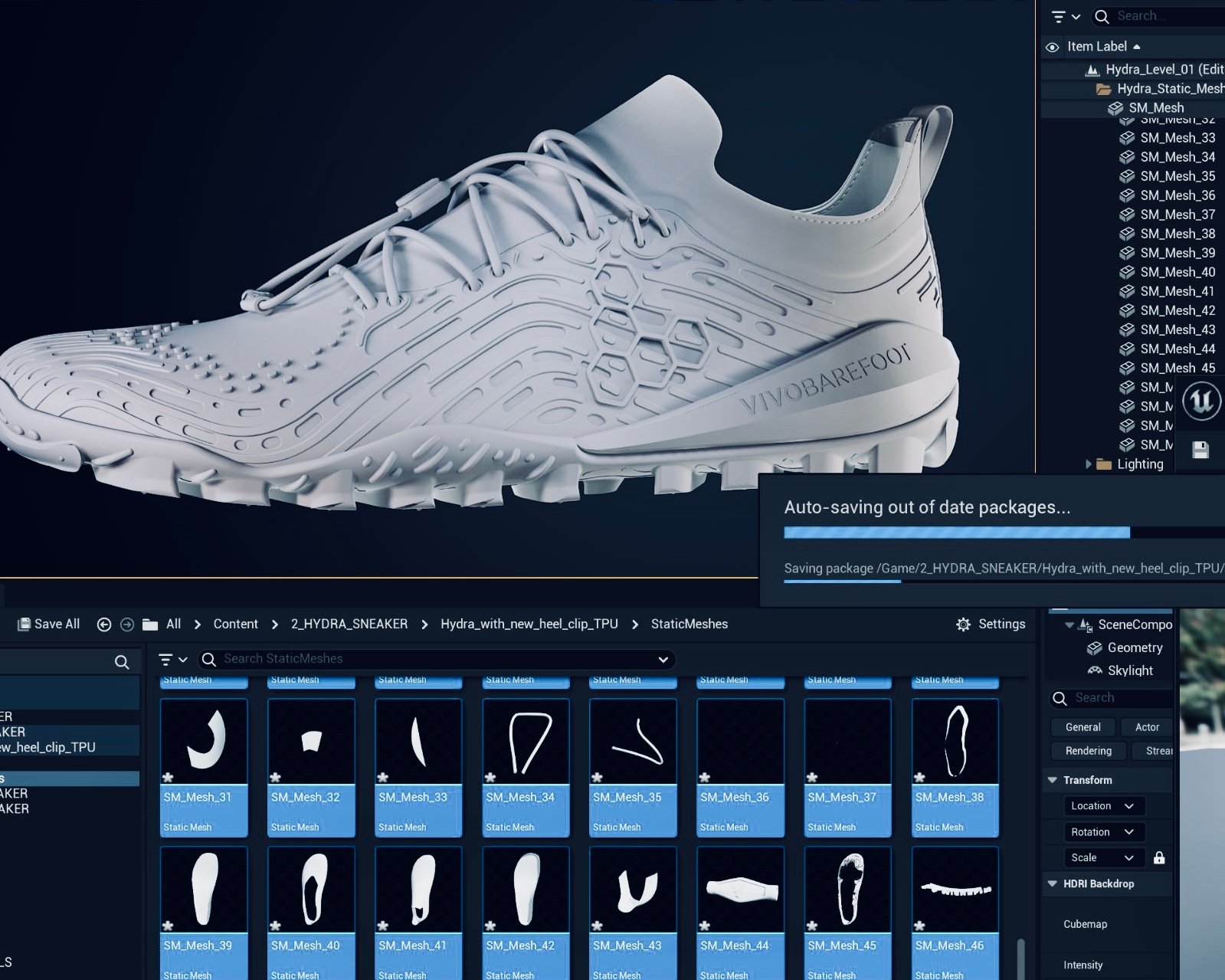Image resolution: width=1225 pixels, height=980 pixels.
Task: Open the Rotation dropdown
Action: (1104, 832)
